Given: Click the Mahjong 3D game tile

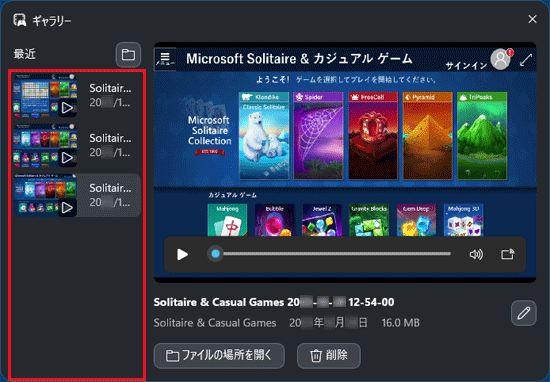Looking at the screenshot, I should pos(463,220).
